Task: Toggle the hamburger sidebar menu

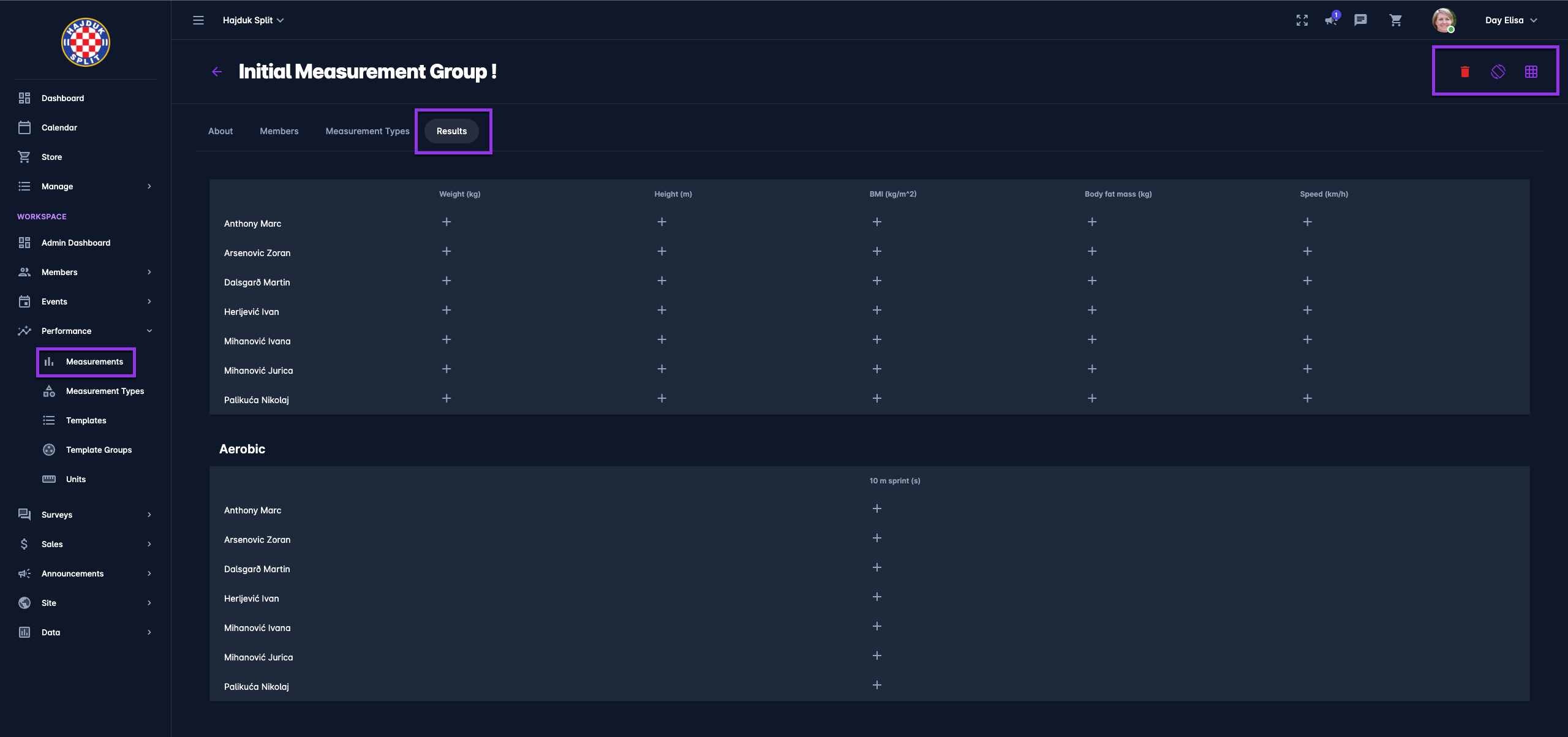Action: (x=198, y=20)
